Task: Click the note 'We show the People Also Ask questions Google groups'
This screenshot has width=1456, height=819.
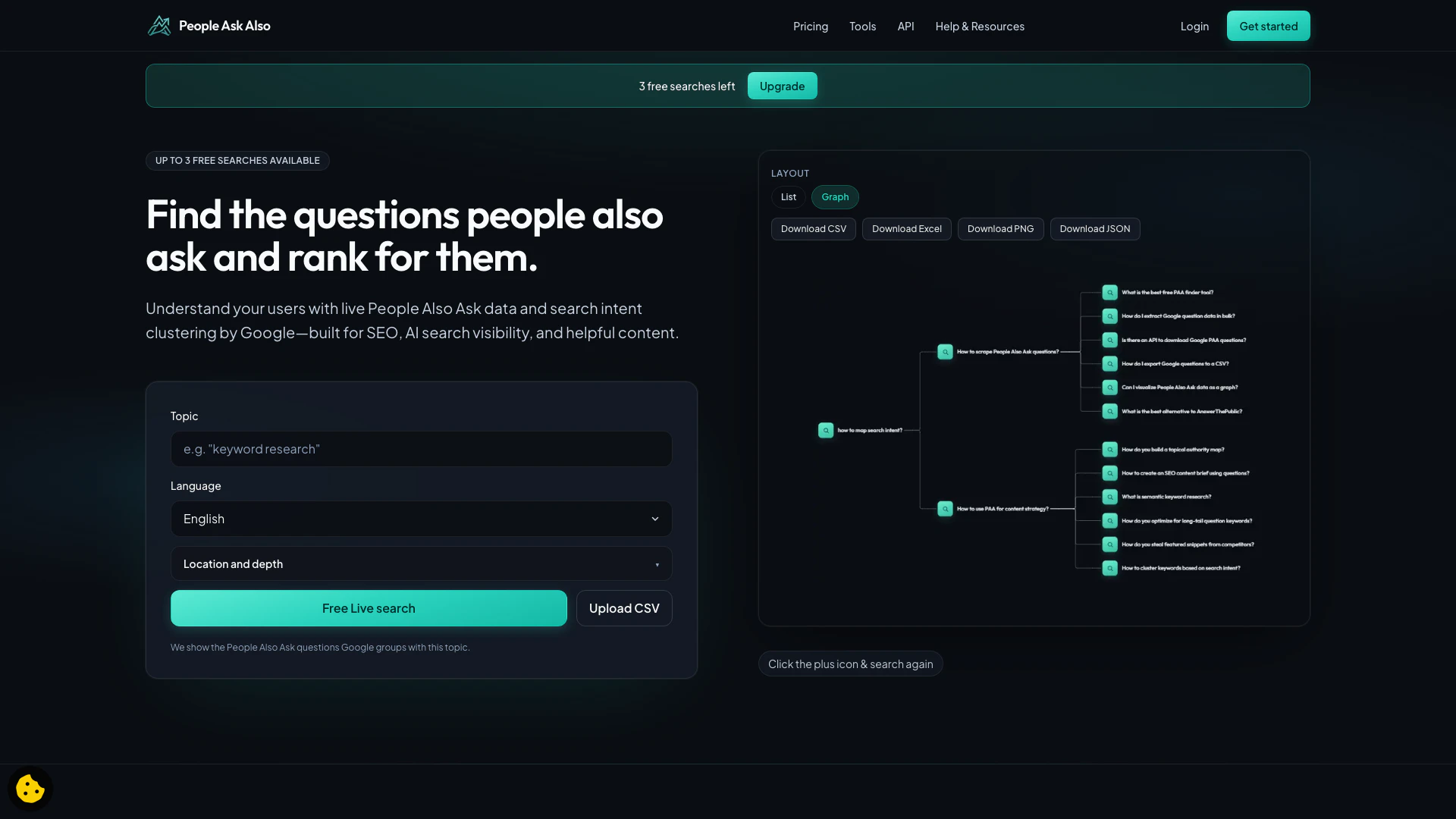Action: [320, 648]
